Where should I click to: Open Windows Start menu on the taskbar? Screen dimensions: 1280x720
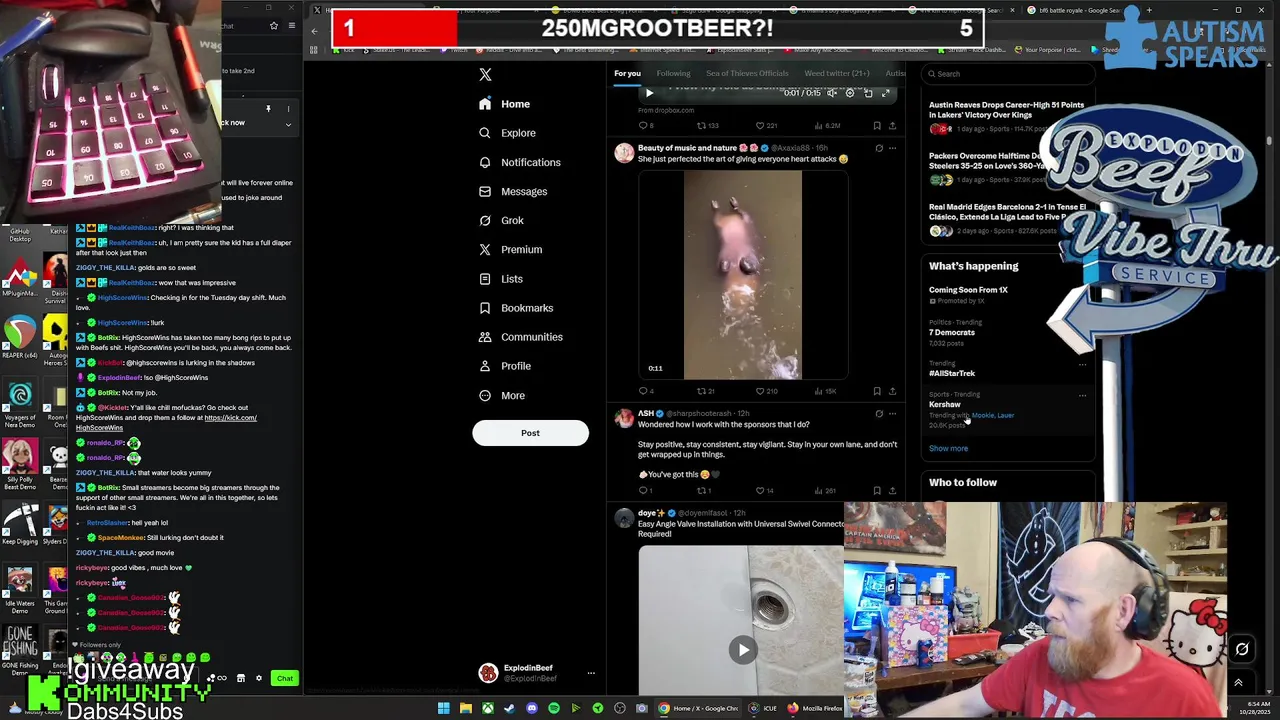click(443, 708)
